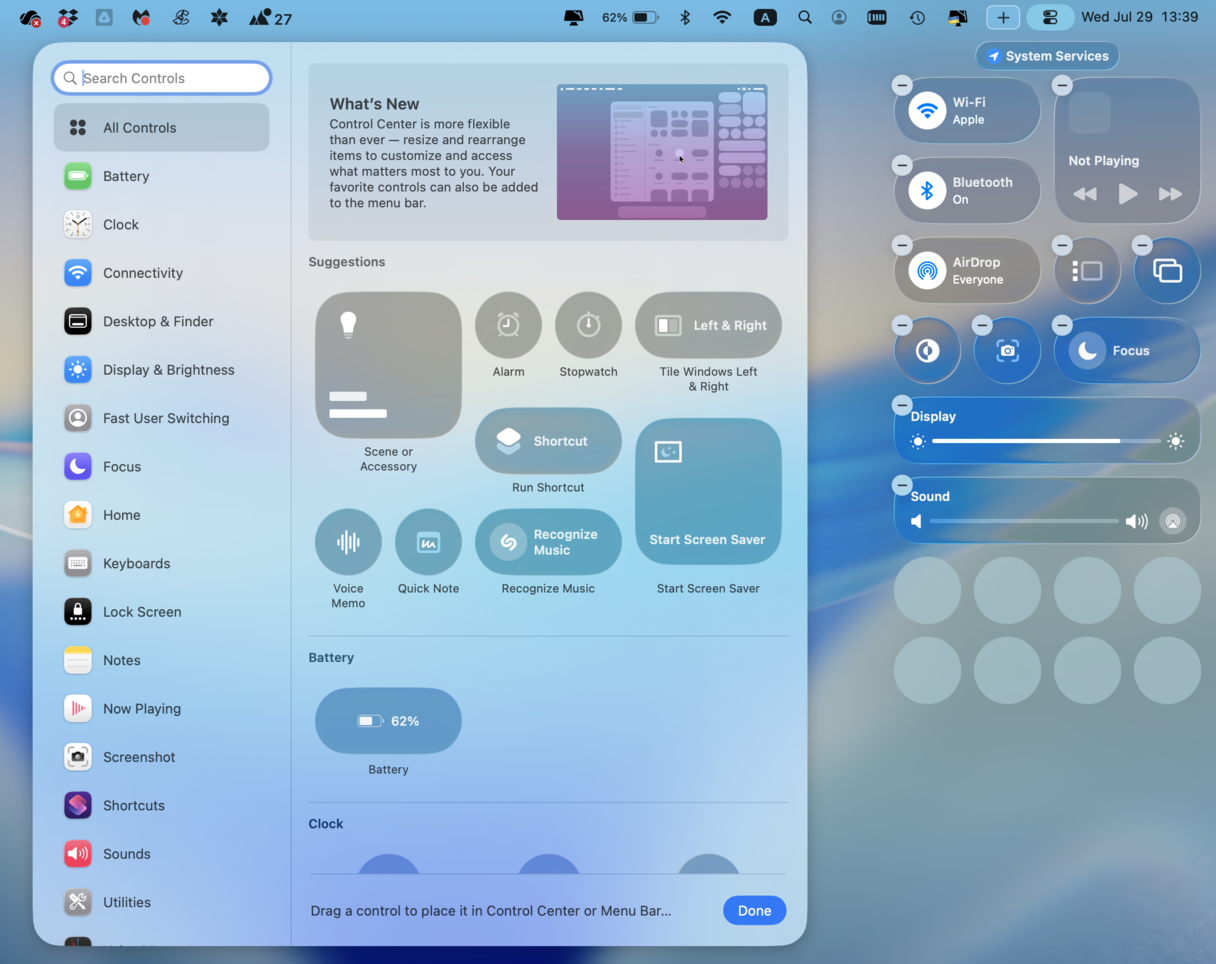This screenshot has height=964, width=1216.
Task: Remove the Sound slider with minus
Action: (x=902, y=486)
